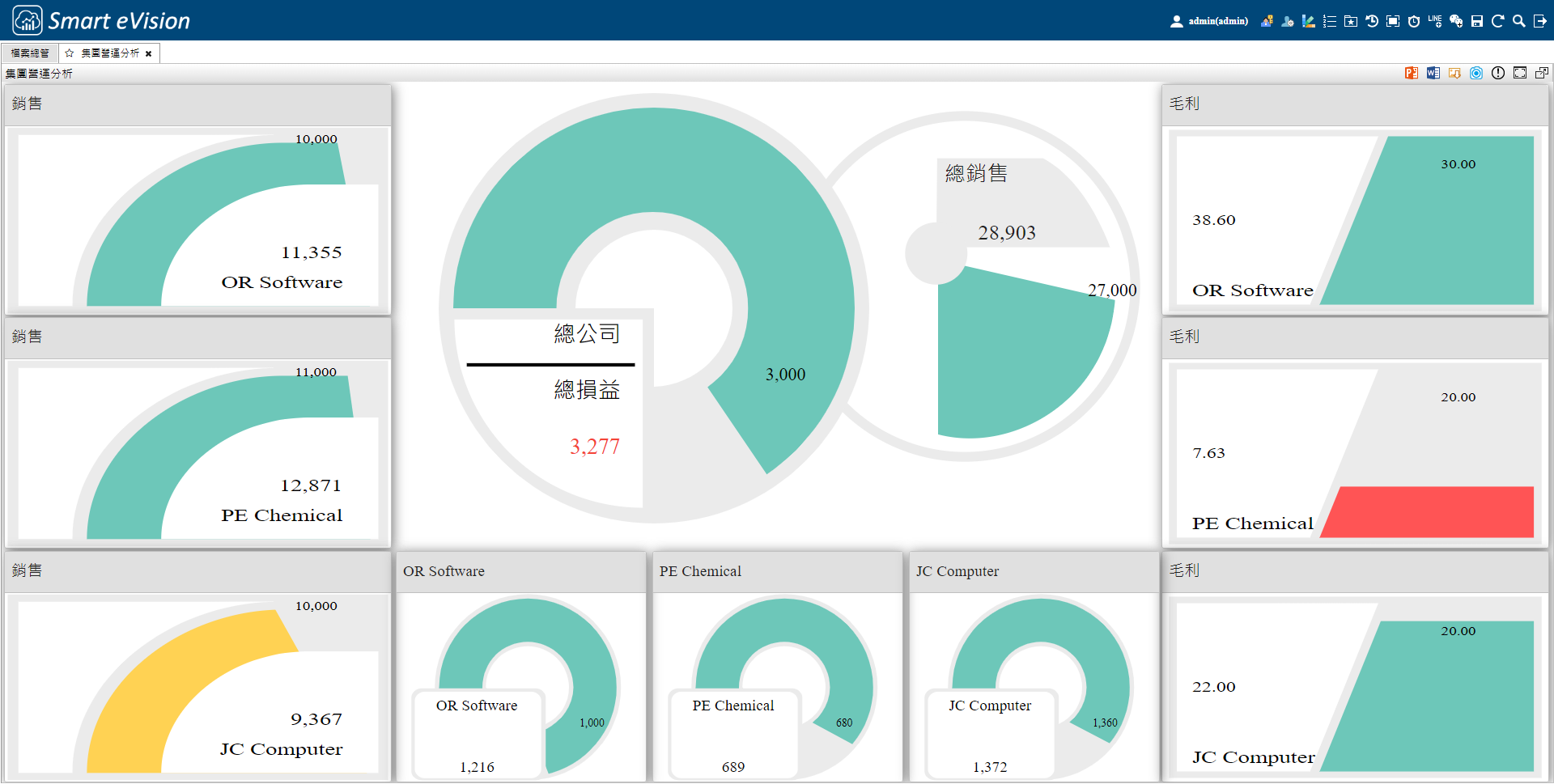Screen dimensions: 1554x784
Task: Click the 1,216 value under OR Software
Action: point(477,767)
